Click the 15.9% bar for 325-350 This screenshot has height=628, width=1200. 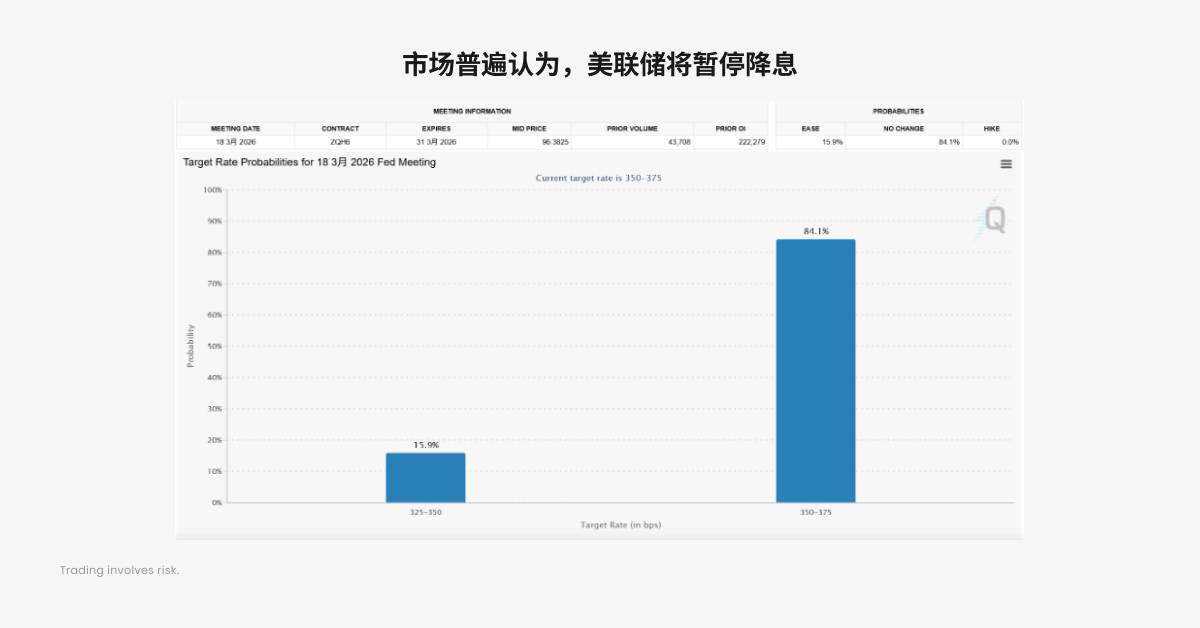(425, 478)
